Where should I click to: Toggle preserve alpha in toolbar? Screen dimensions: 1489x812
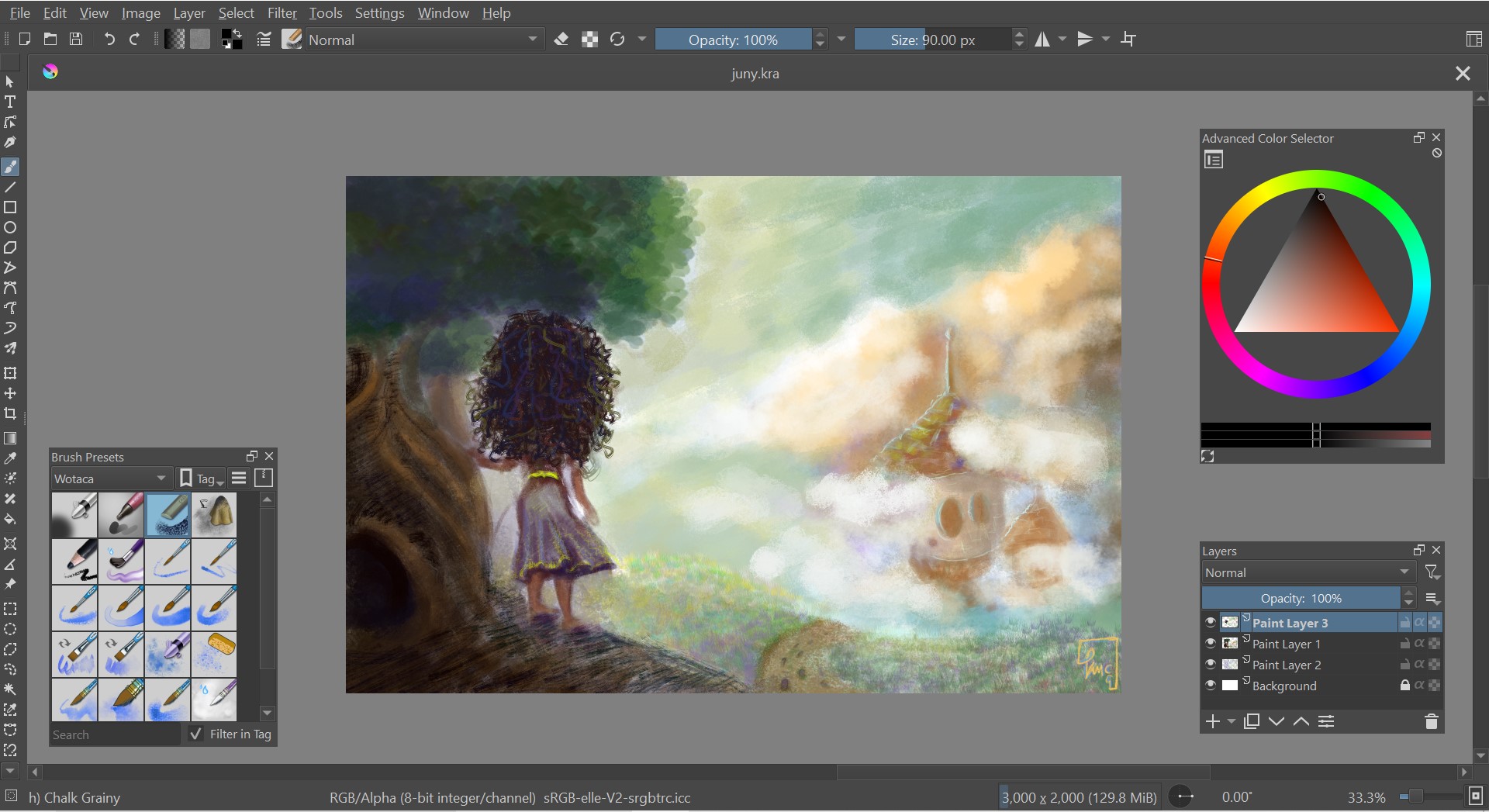tap(589, 39)
